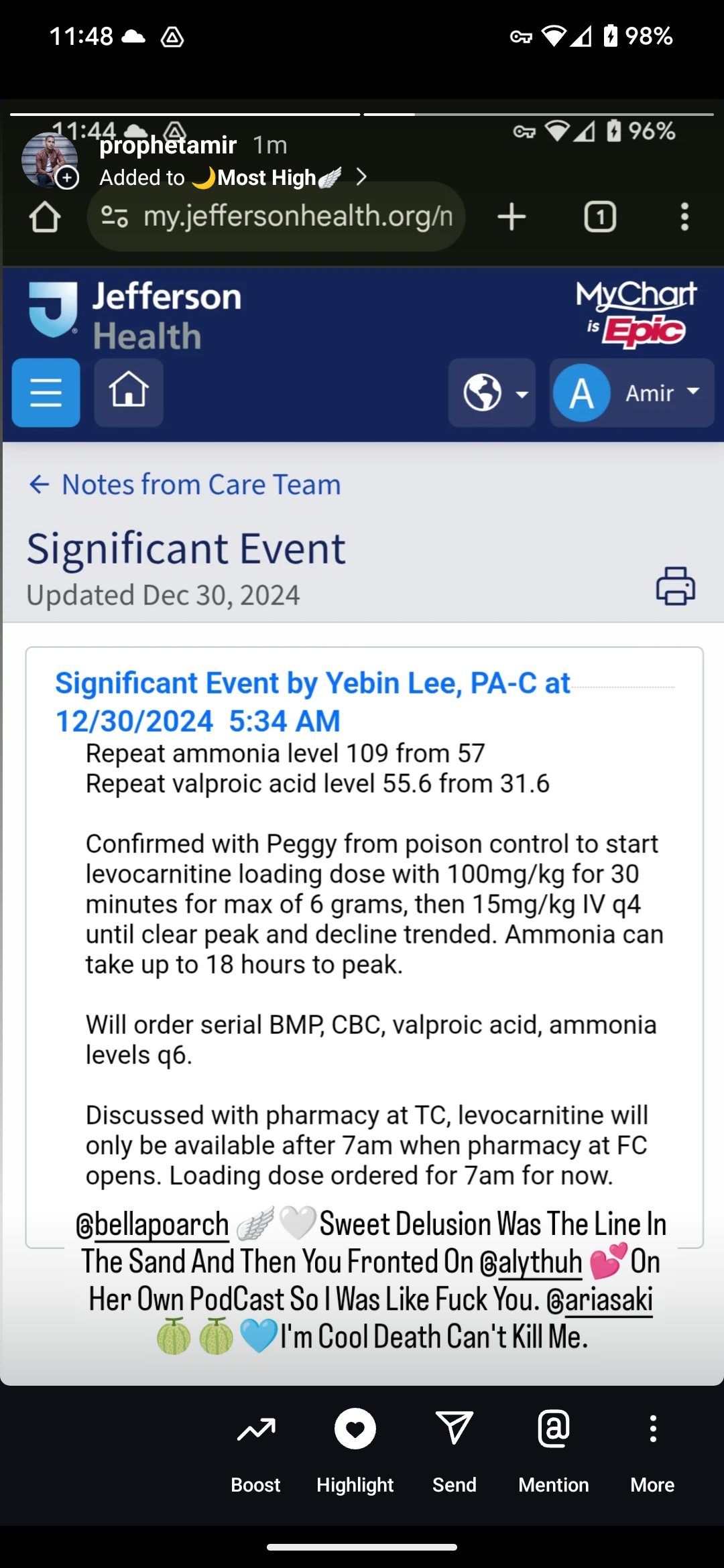The height and width of the screenshot is (1568, 724).
Task: Open new tab with plus icon
Action: coord(511,217)
